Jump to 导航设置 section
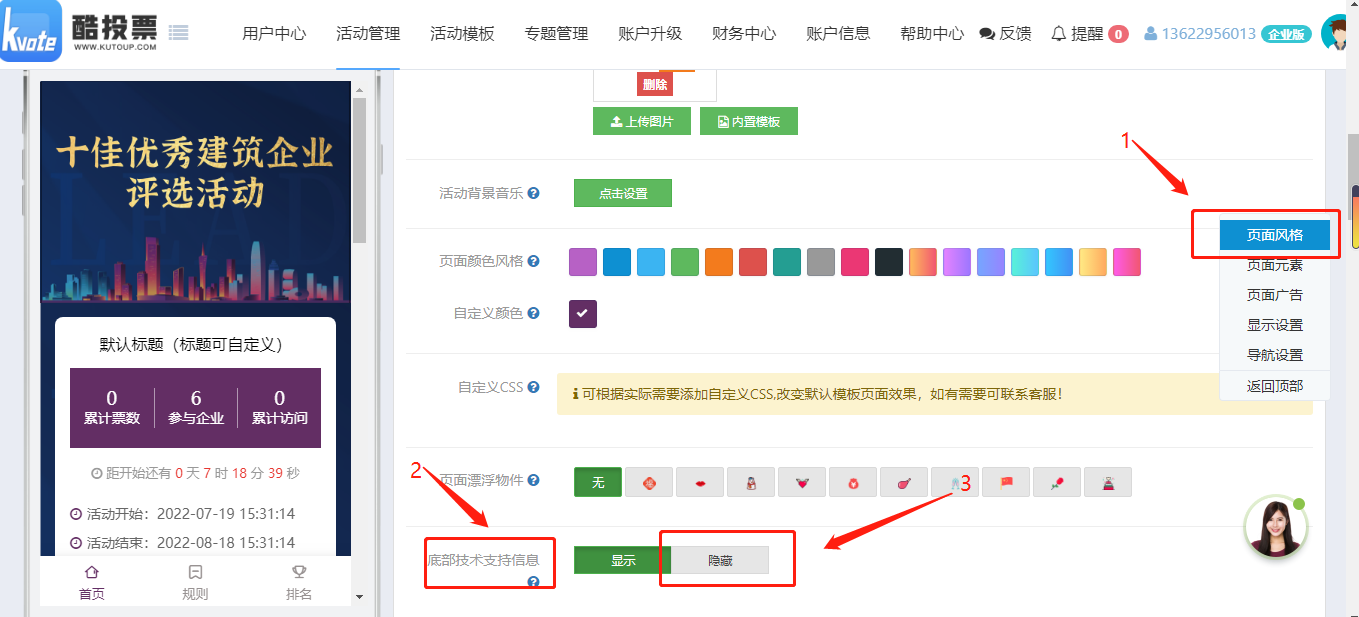This screenshot has height=617, width=1359. 1275,355
